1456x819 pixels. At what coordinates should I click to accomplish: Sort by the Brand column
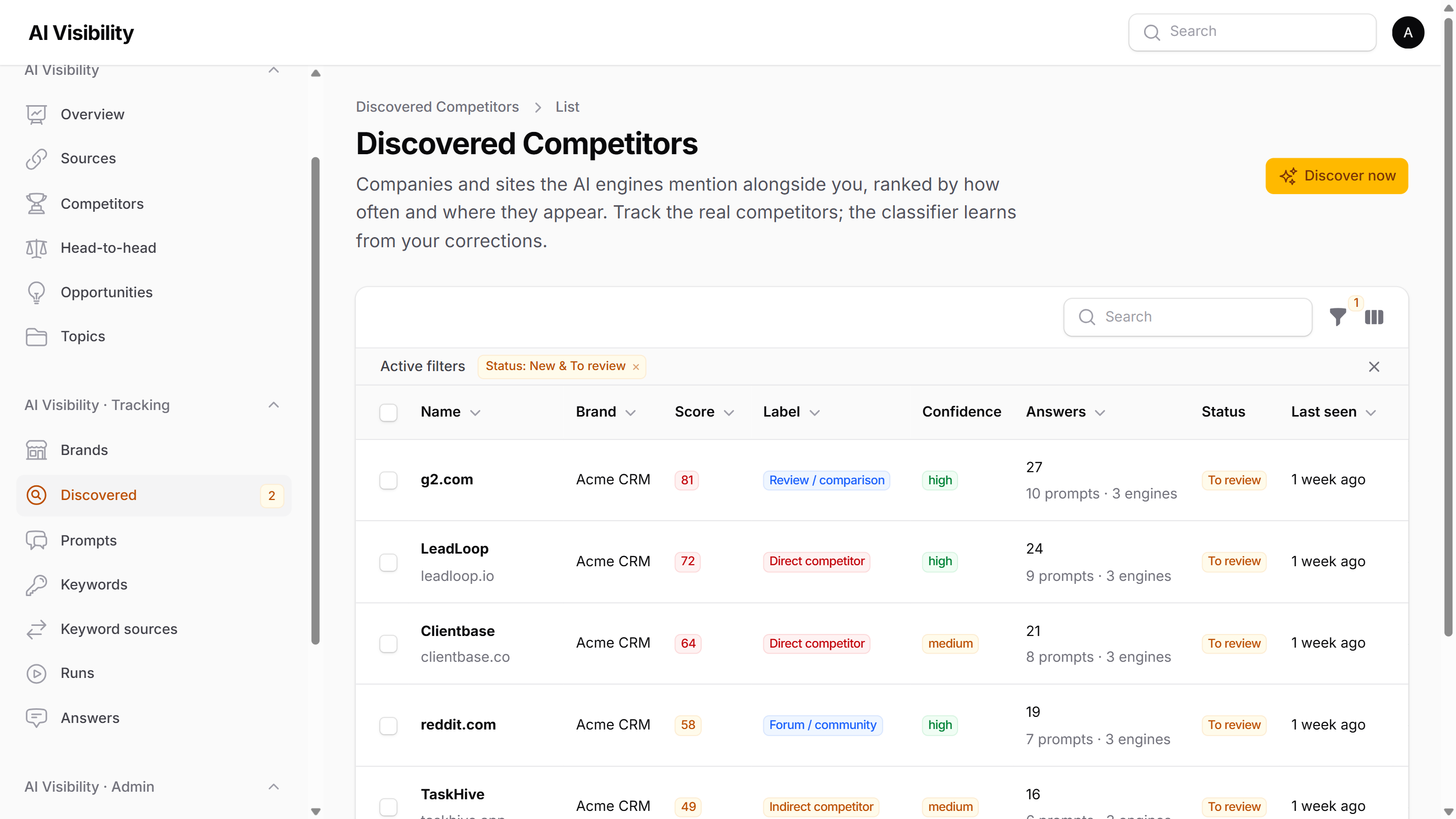[606, 412]
